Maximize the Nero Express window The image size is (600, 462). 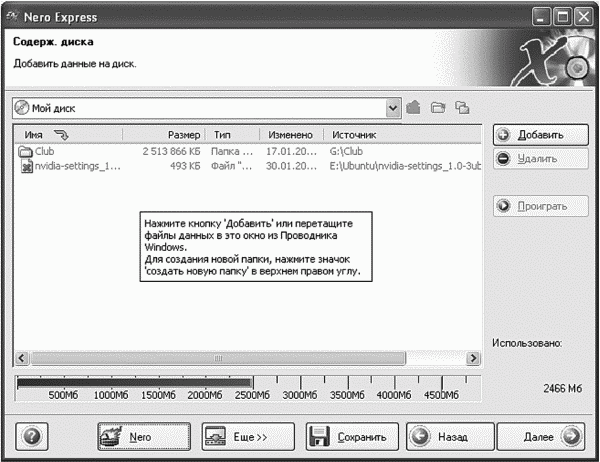coord(562,17)
